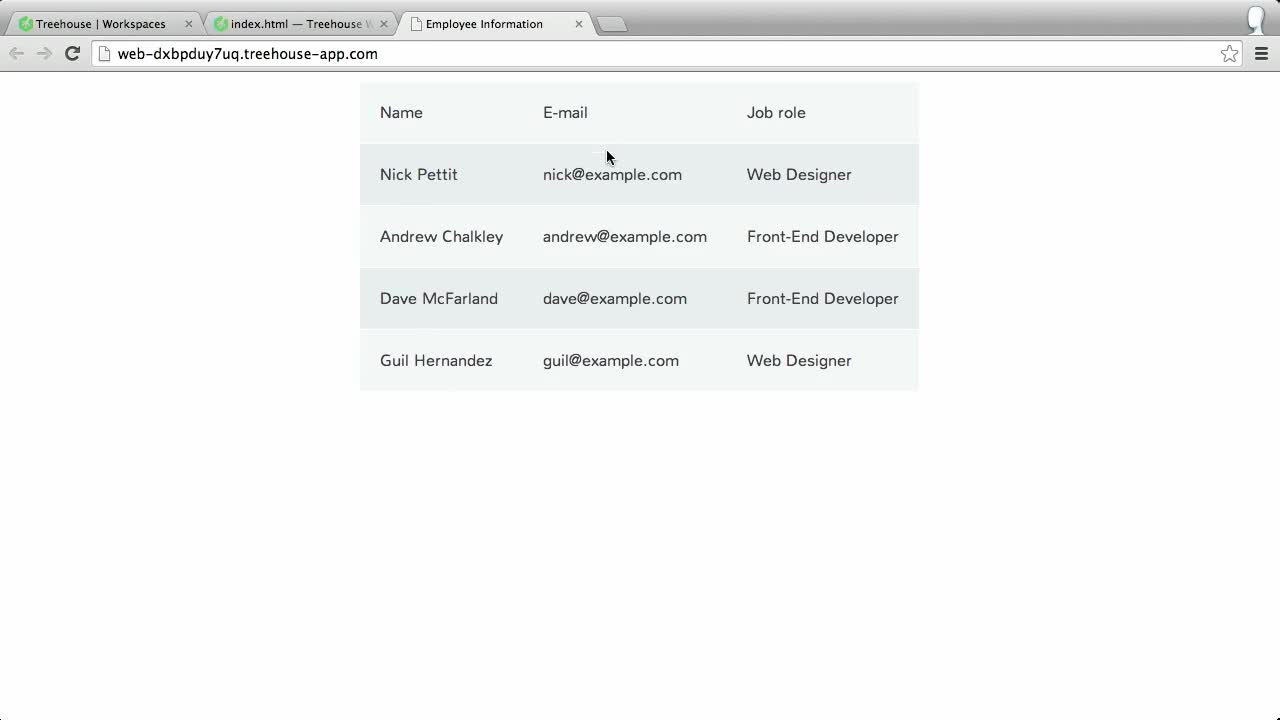Close the Treehouse | Workspaces tab

coord(188,24)
